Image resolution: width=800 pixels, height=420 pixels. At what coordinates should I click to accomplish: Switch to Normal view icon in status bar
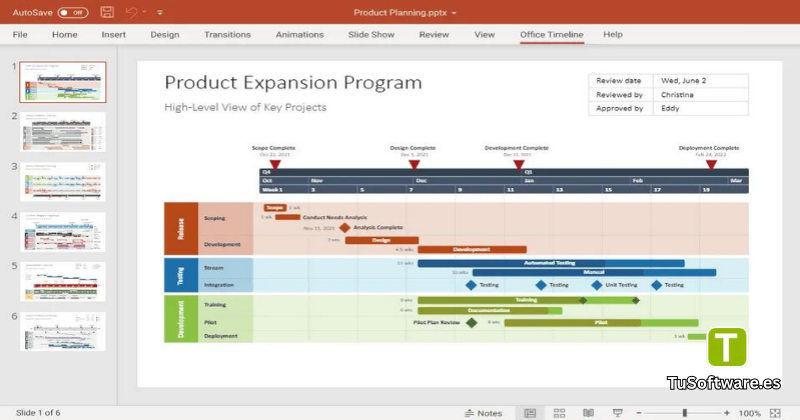tap(531, 413)
